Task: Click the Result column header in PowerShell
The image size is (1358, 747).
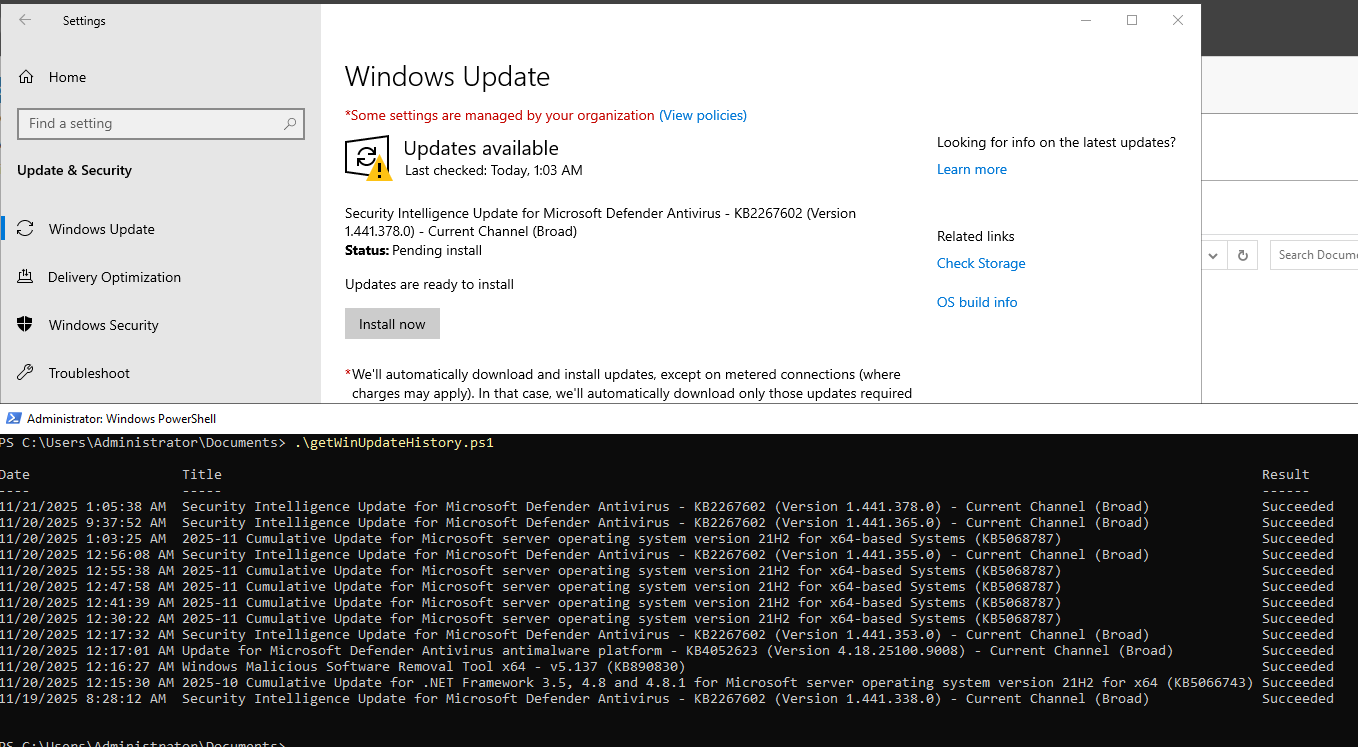Action: pyautogui.click(x=1286, y=474)
